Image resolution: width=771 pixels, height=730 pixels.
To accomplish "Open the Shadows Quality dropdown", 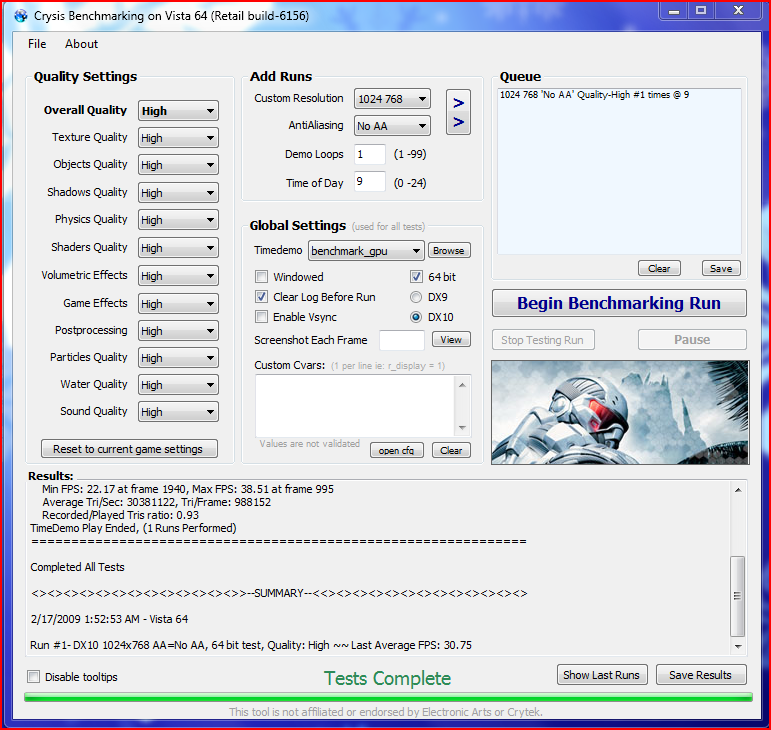I will (x=178, y=193).
